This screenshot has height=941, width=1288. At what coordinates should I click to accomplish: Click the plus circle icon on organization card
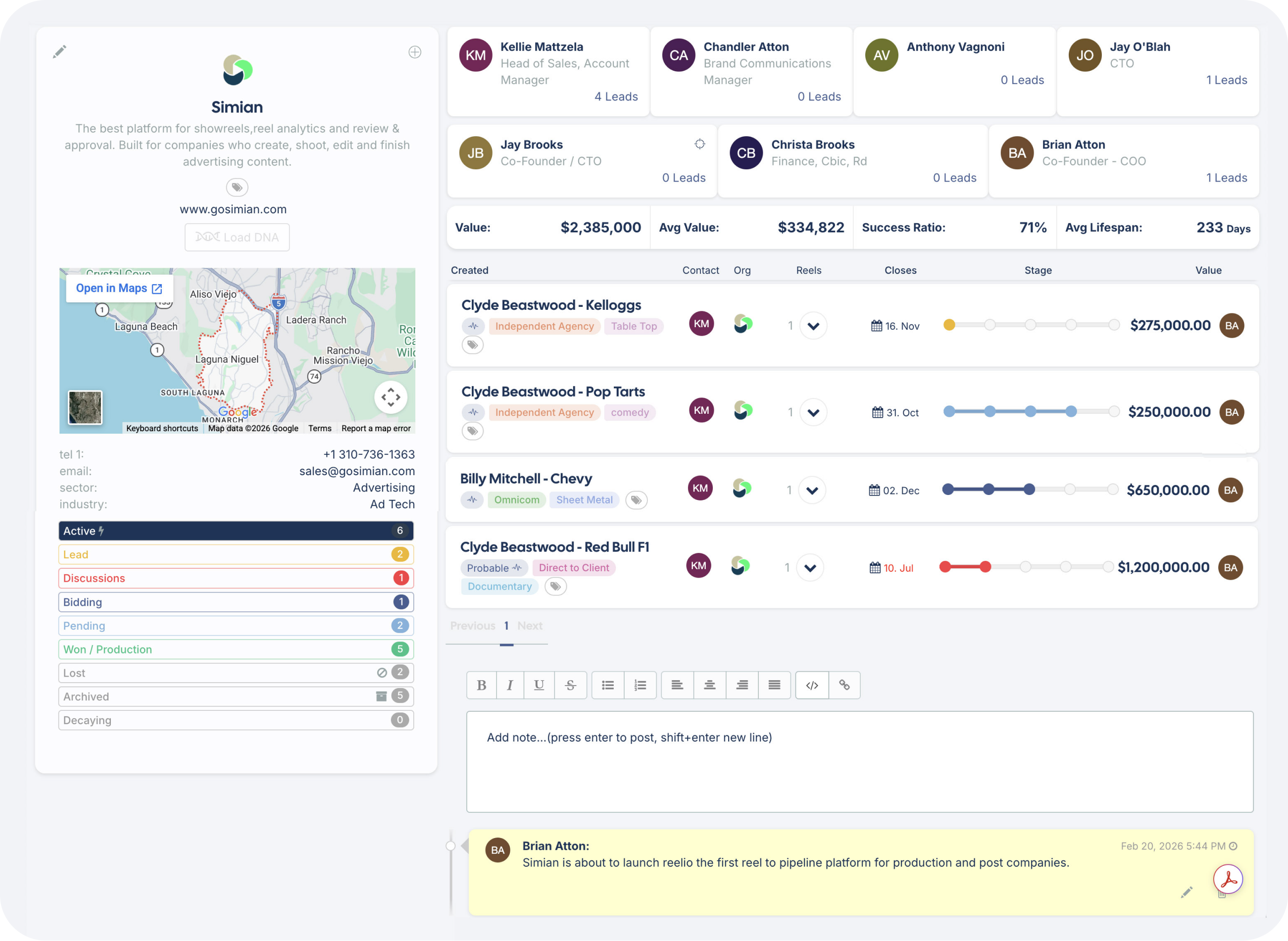[415, 52]
